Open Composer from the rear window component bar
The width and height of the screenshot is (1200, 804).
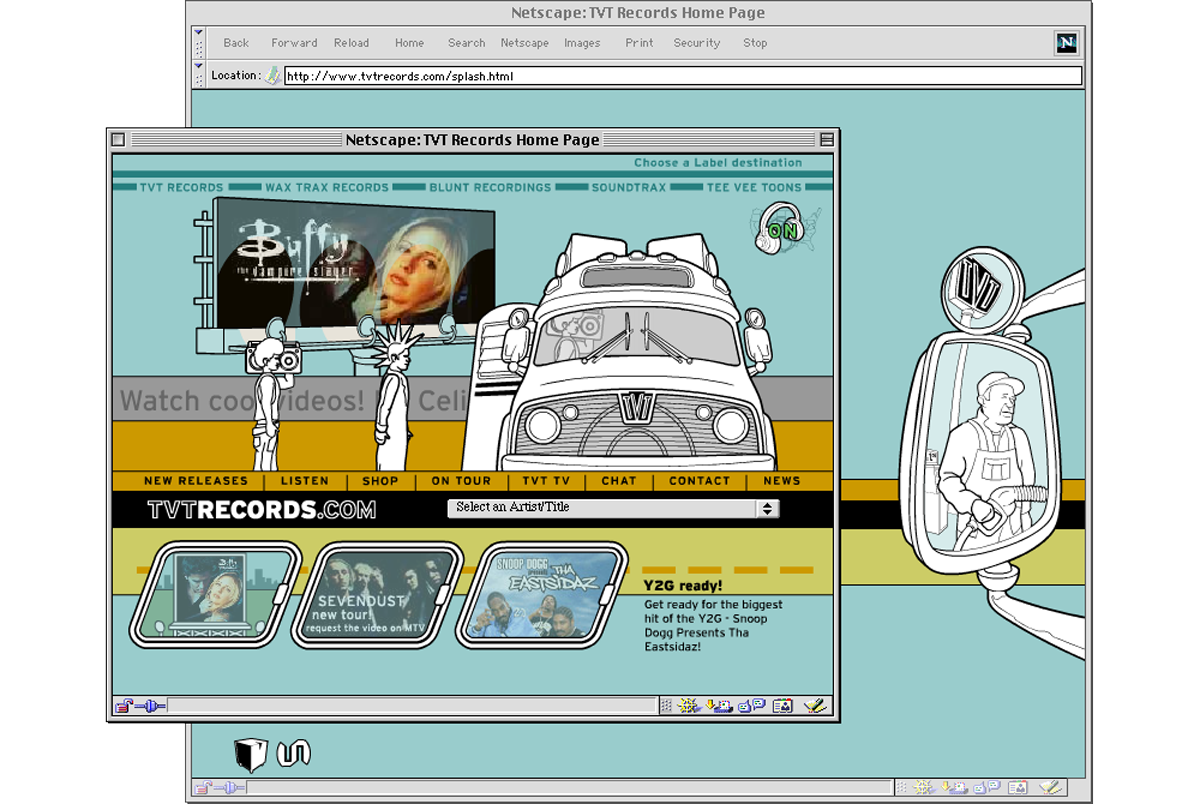(x=1050, y=788)
